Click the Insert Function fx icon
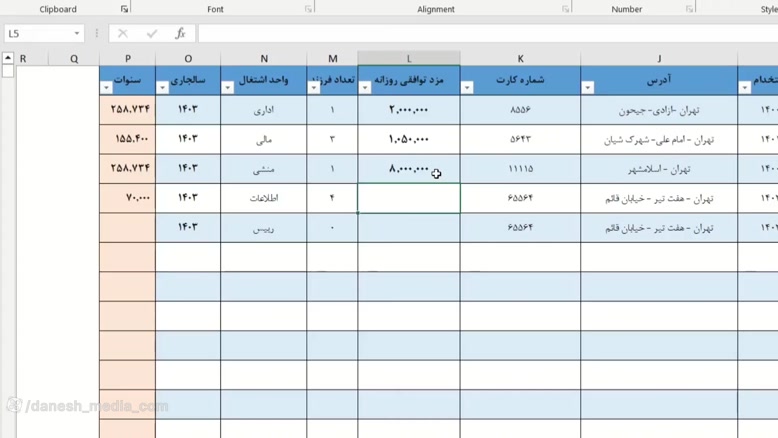778x438 pixels. (180, 33)
